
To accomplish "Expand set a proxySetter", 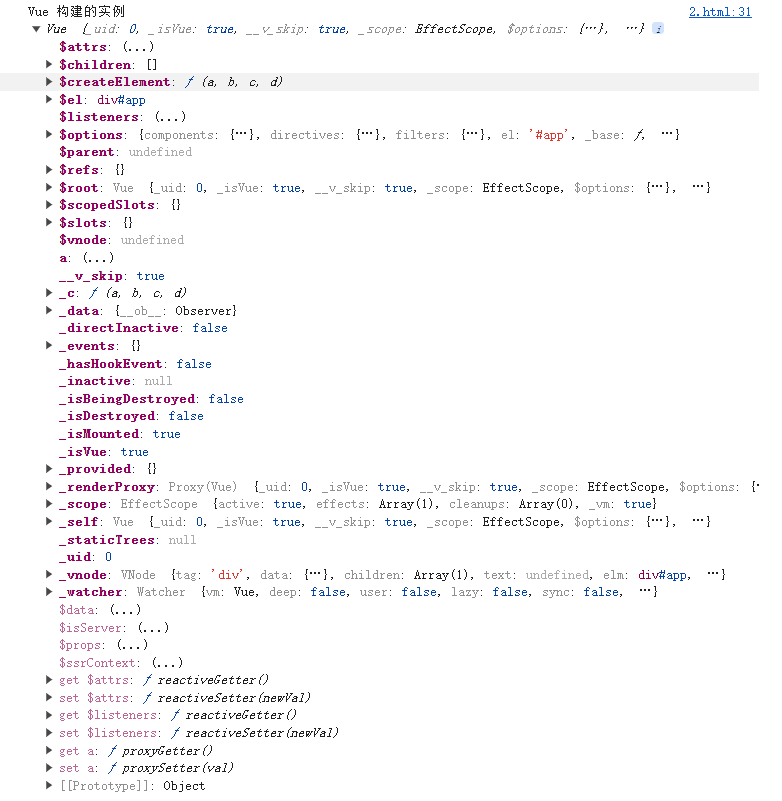I will click(49, 768).
